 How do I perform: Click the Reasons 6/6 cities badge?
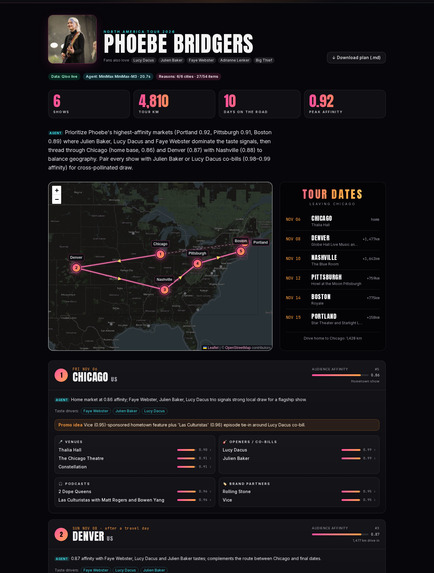189,77
